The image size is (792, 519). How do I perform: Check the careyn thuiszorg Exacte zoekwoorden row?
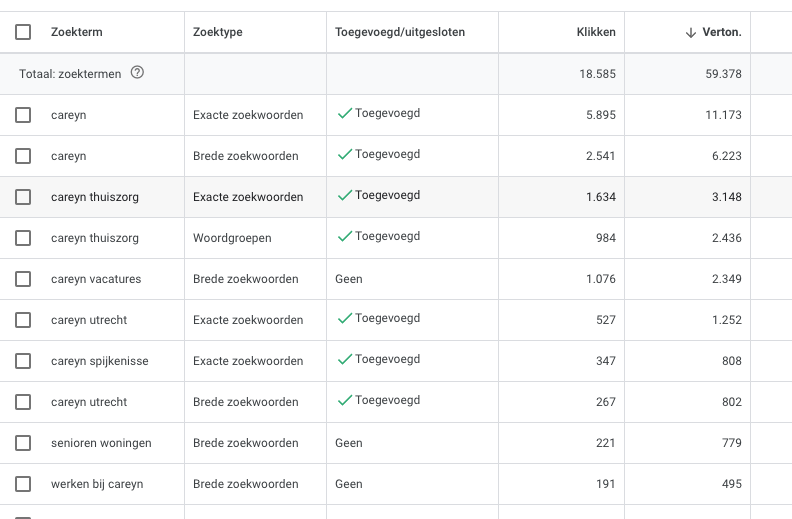tap(23, 197)
